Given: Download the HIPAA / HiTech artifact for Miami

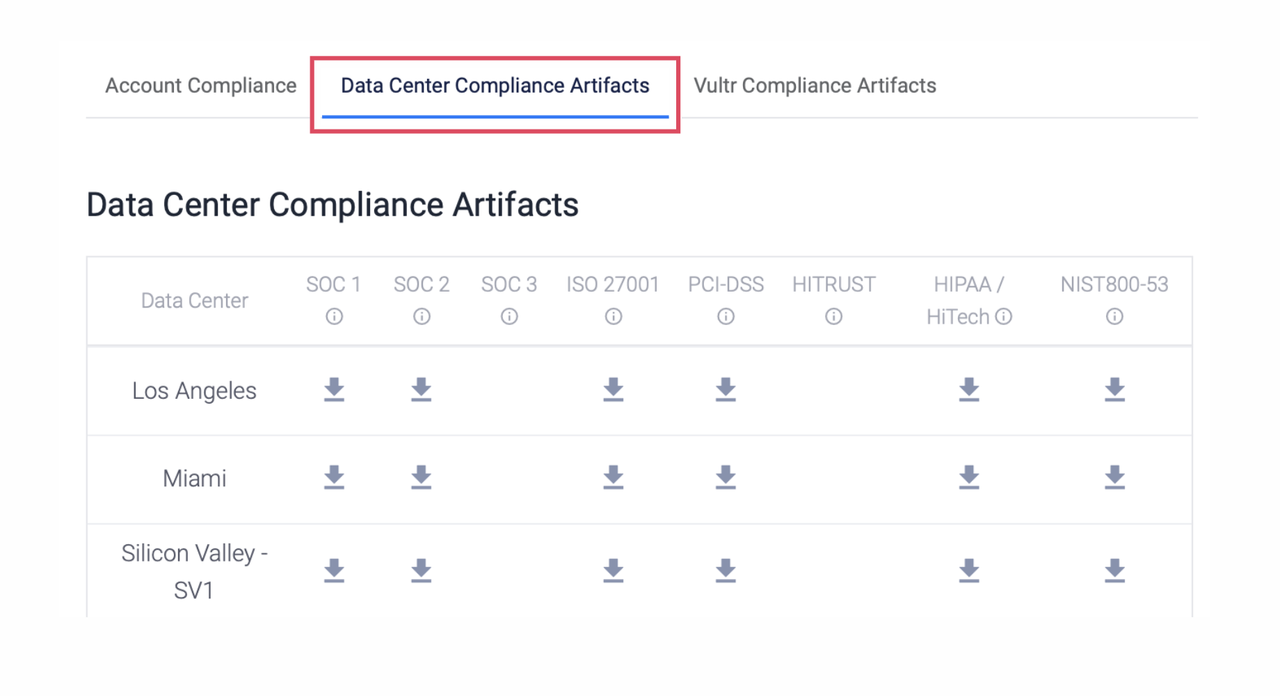Looking at the screenshot, I should pos(968,478).
